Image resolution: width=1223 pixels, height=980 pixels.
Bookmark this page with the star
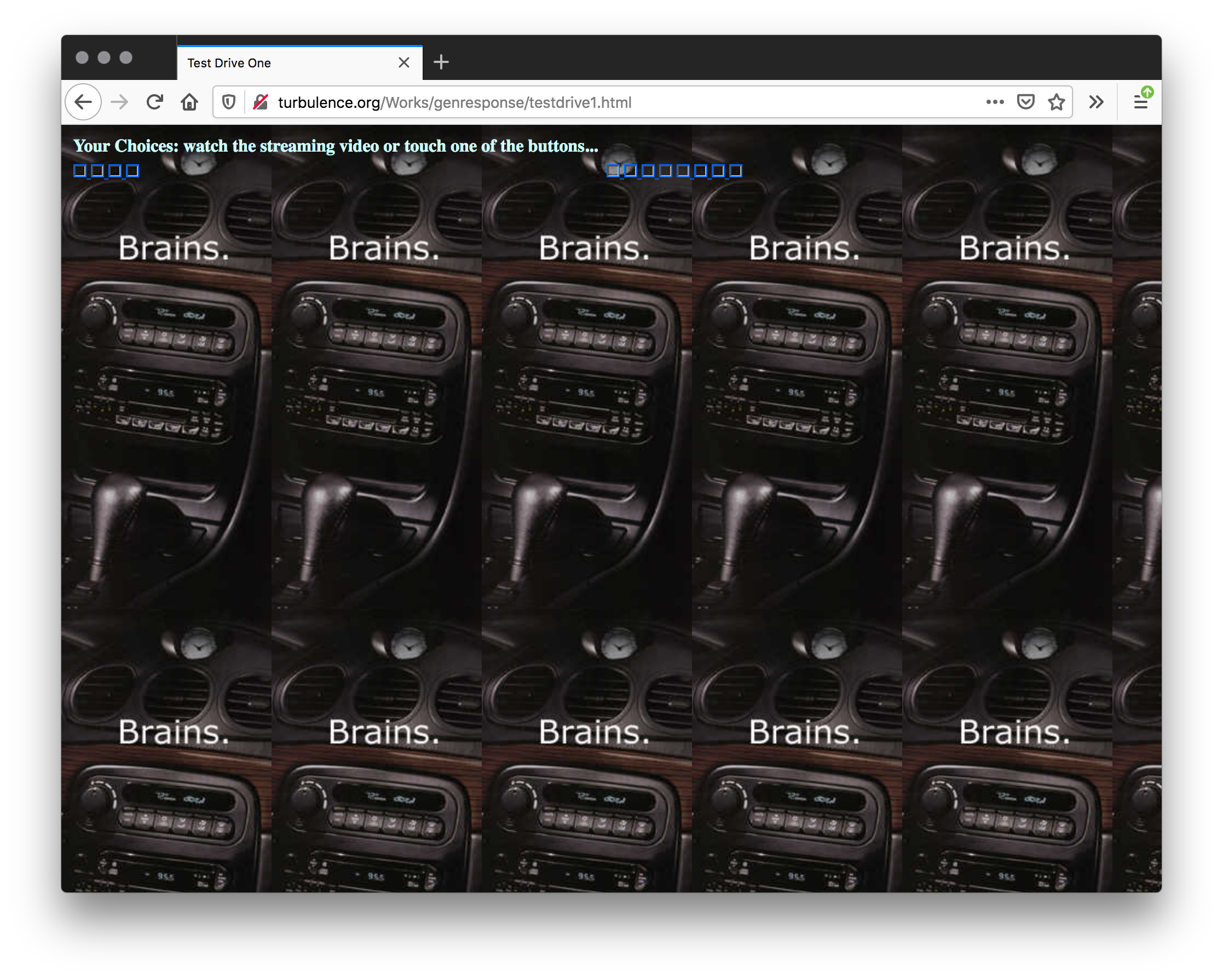click(1056, 102)
